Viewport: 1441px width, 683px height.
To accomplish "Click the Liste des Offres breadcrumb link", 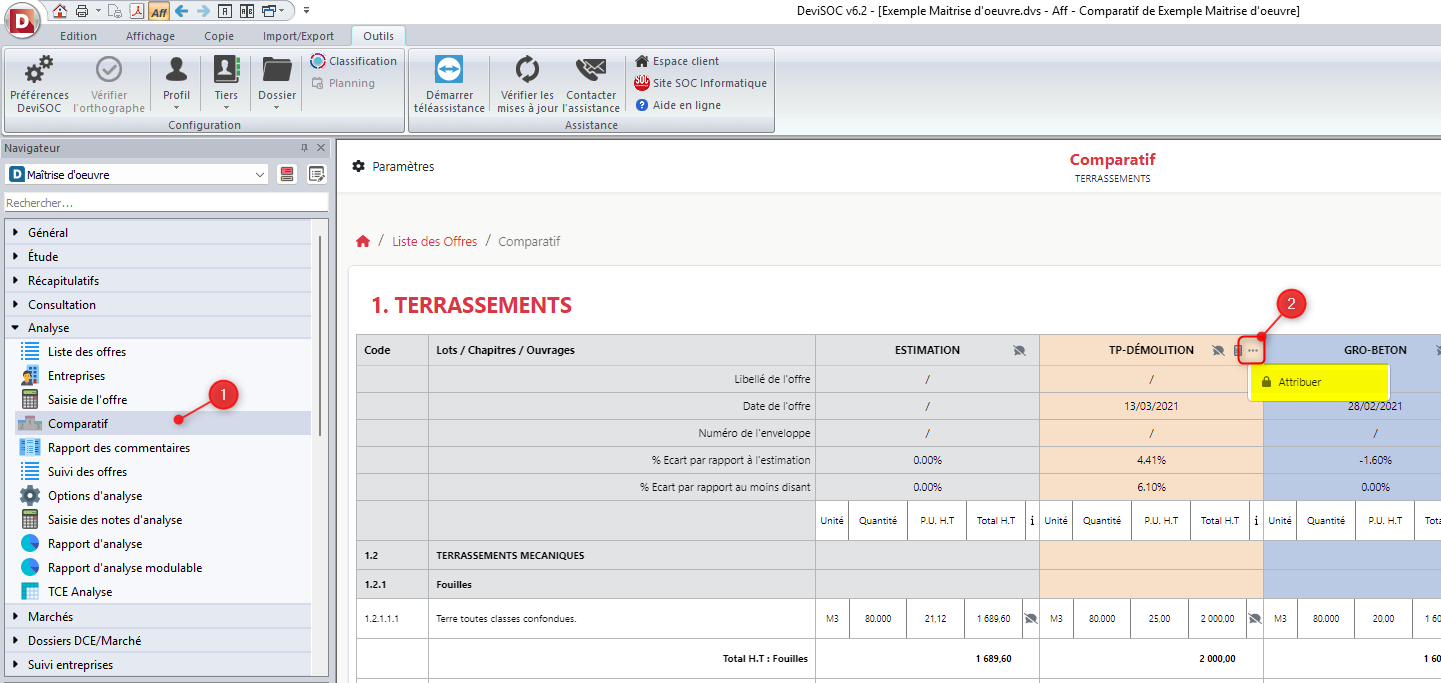I will [434, 242].
